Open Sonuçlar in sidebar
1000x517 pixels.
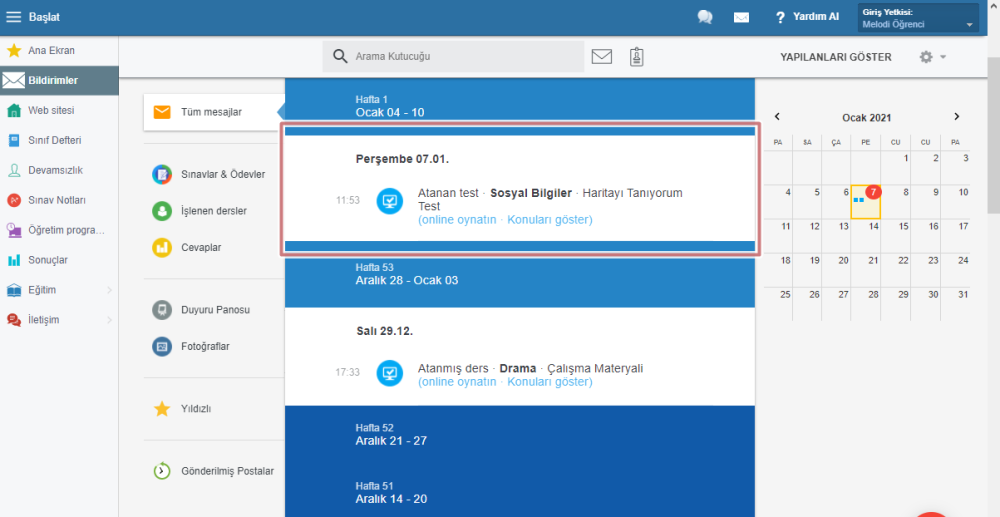59,260
